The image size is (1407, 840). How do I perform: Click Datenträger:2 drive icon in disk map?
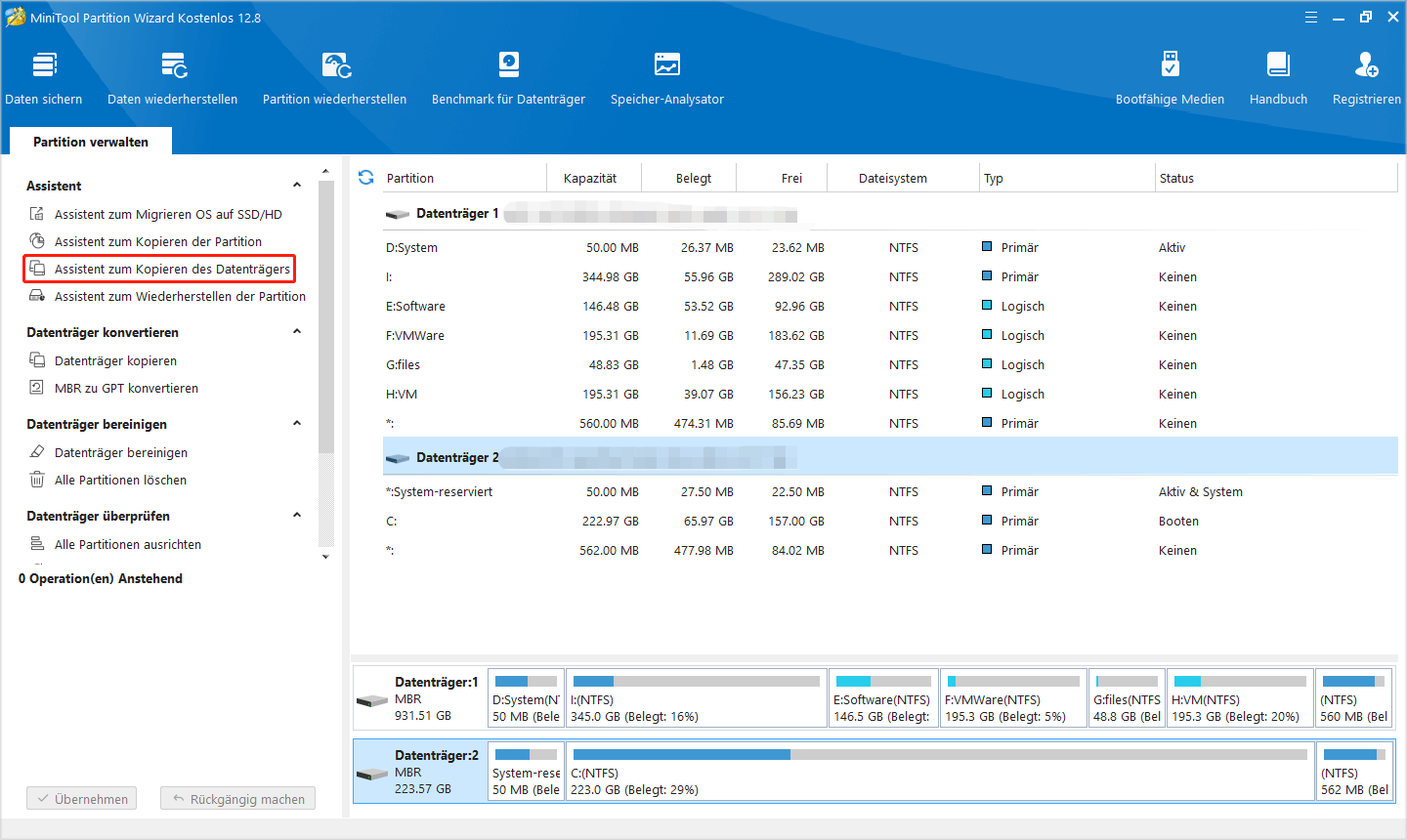pos(372,774)
